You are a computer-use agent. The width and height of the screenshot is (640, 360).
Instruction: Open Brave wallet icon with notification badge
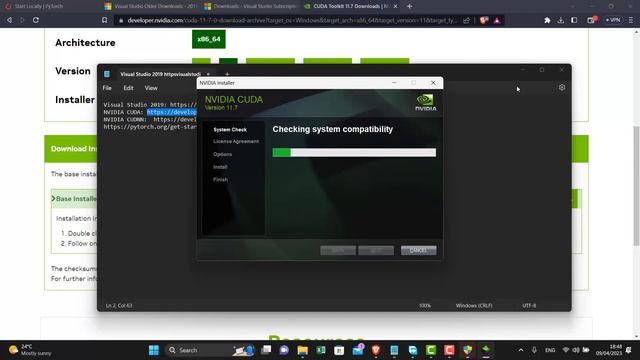click(591, 20)
